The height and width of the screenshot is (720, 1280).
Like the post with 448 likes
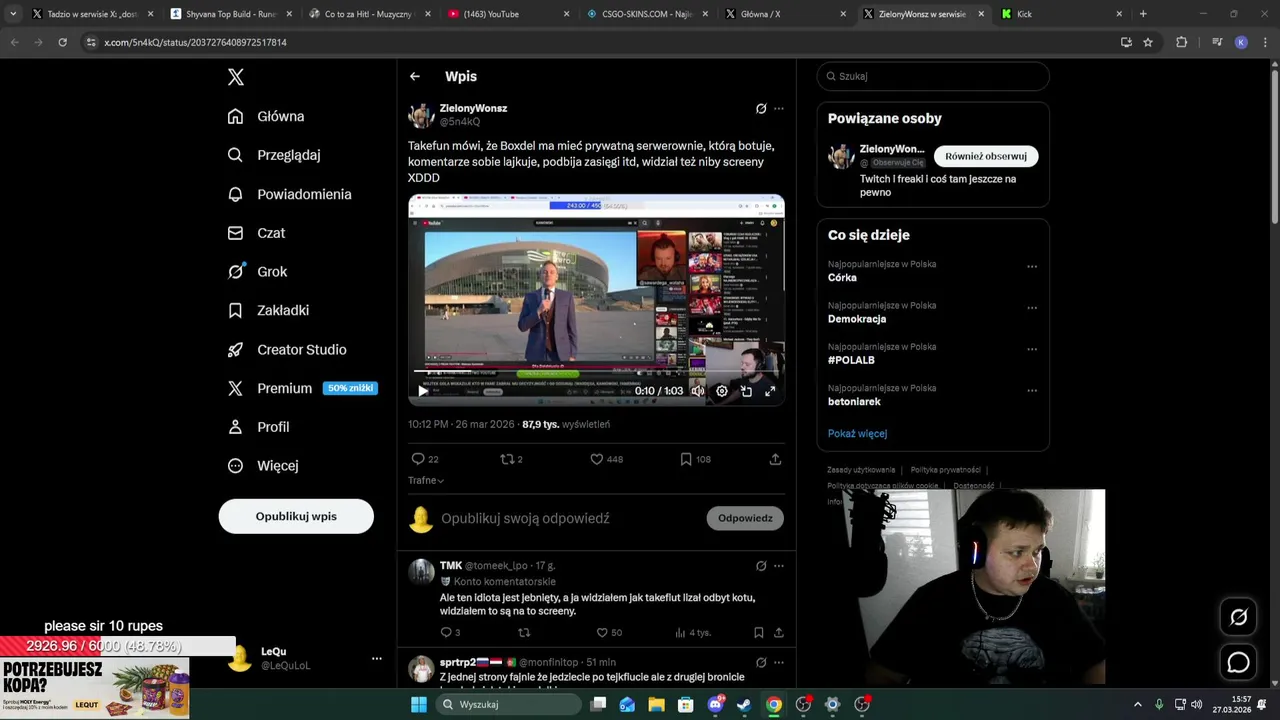(x=596, y=459)
